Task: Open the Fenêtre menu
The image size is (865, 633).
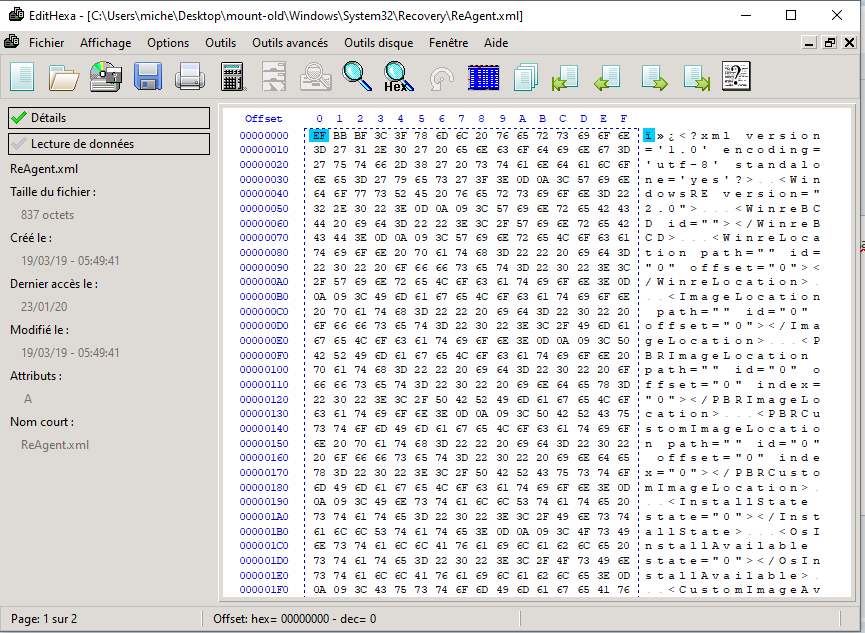Action: [448, 43]
